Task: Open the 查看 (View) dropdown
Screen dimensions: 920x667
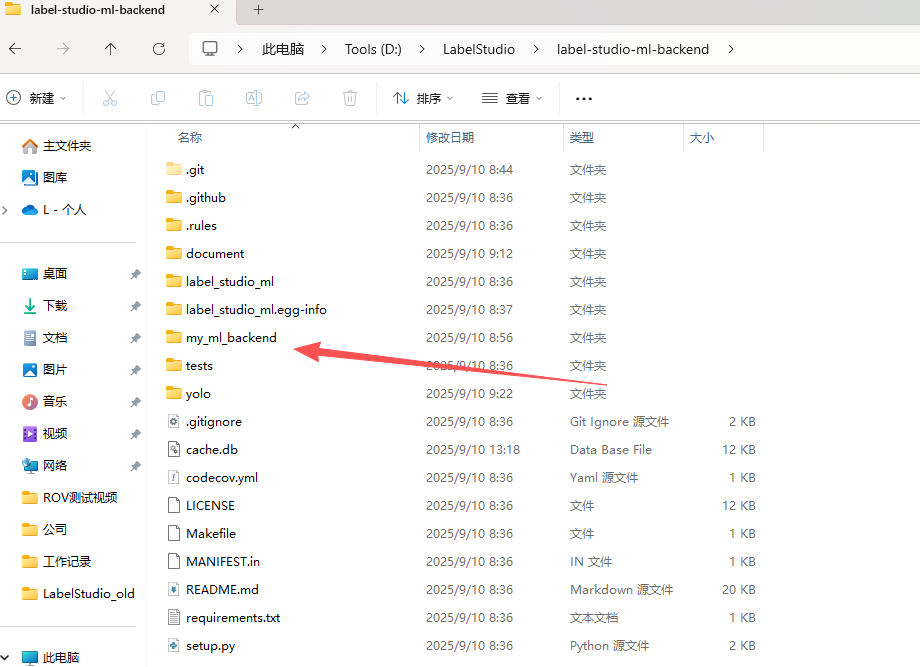Action: click(x=512, y=98)
